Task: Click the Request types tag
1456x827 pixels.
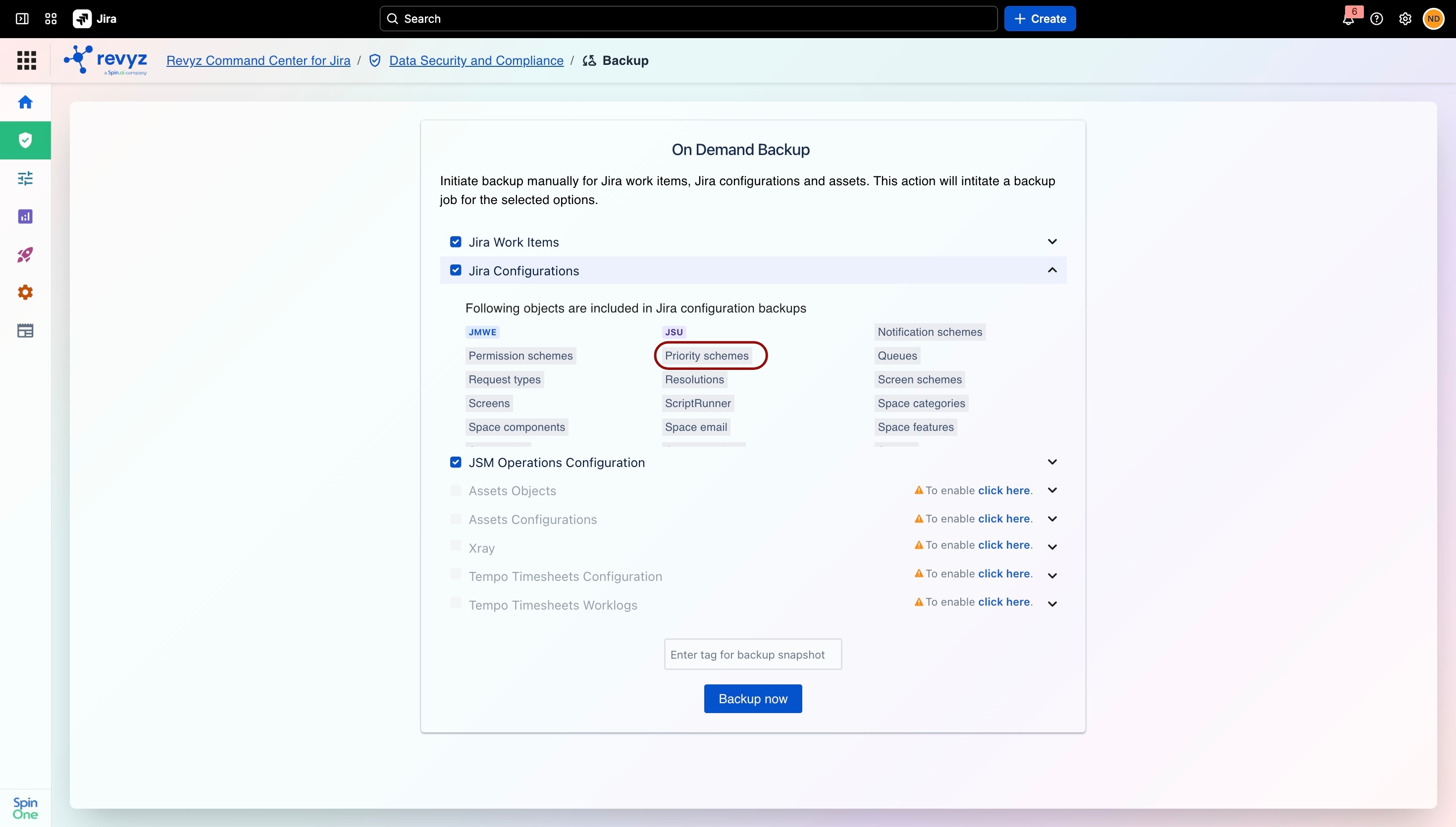Action: 505,379
